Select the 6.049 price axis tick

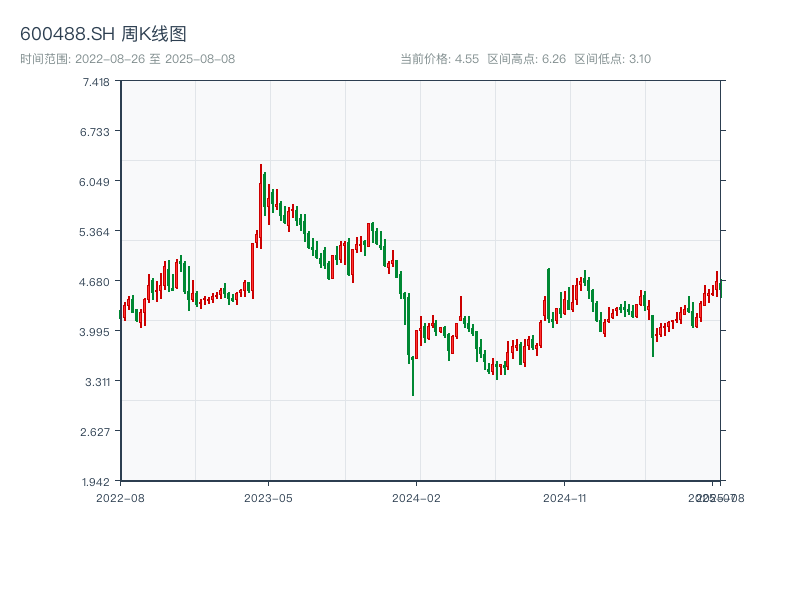(95, 181)
